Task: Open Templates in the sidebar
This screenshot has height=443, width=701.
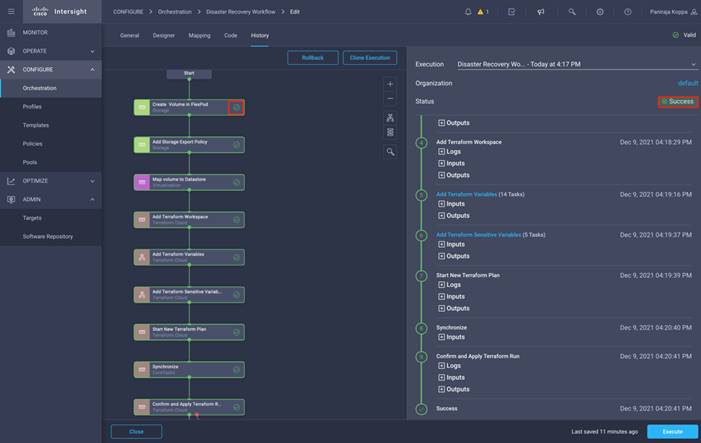Action: pyautogui.click(x=51, y=125)
